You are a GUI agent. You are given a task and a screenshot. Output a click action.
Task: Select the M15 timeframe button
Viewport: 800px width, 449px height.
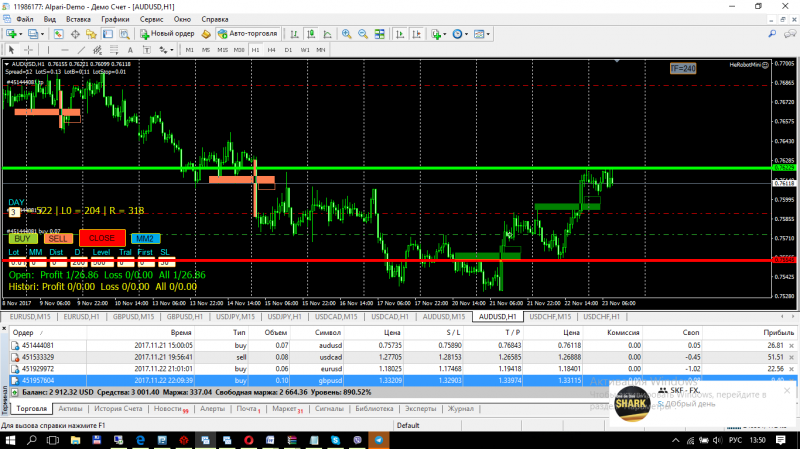pyautogui.click(x=223, y=48)
